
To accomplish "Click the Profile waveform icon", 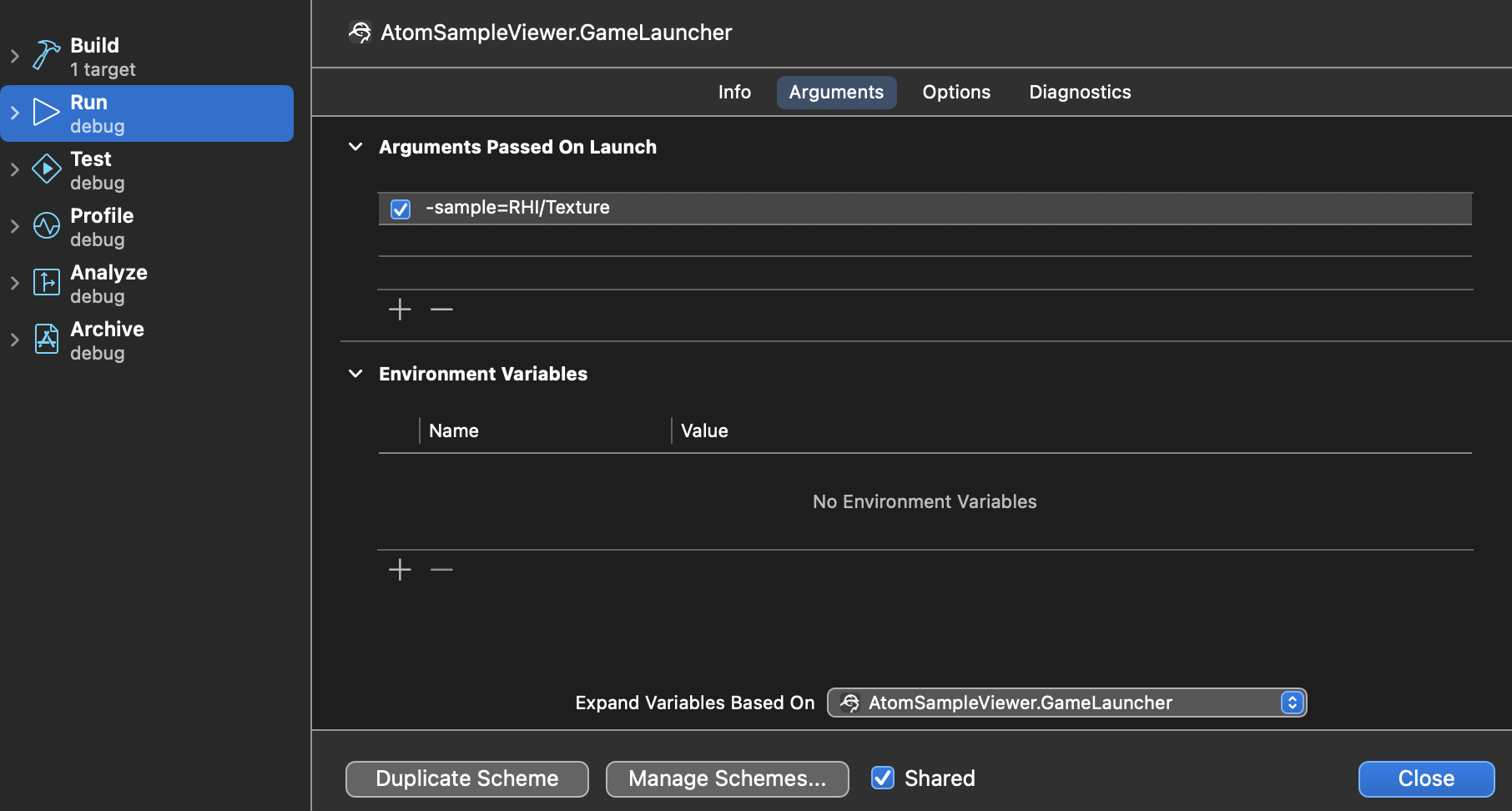I will click(x=46, y=226).
